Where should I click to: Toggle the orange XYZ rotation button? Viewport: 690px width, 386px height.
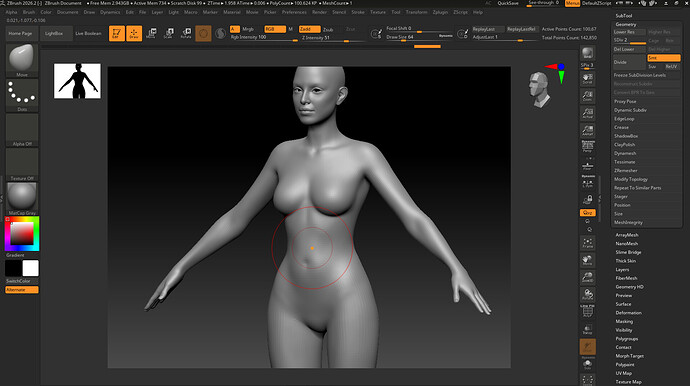coord(587,213)
